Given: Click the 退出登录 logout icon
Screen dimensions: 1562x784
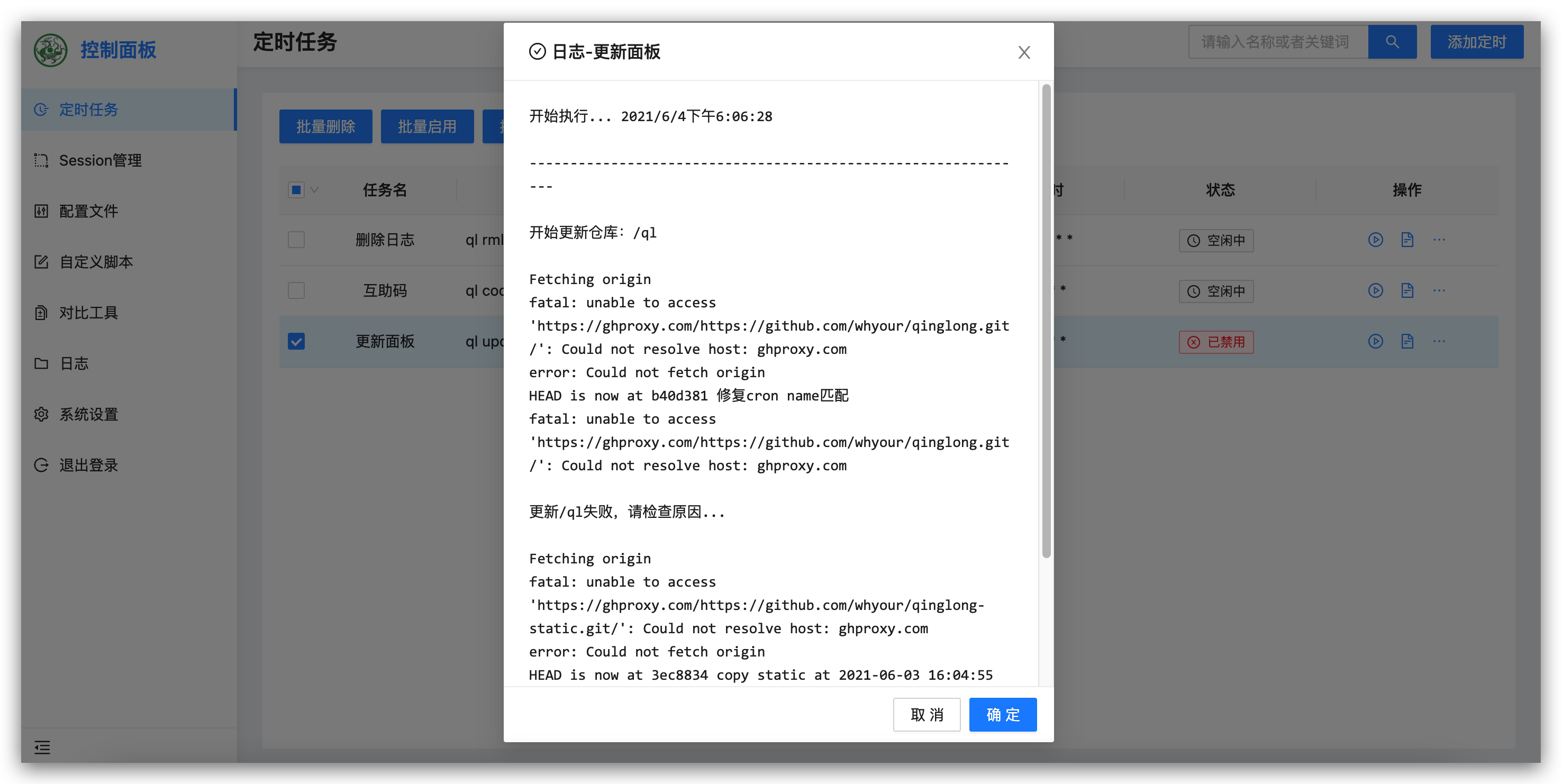Looking at the screenshot, I should 41,464.
